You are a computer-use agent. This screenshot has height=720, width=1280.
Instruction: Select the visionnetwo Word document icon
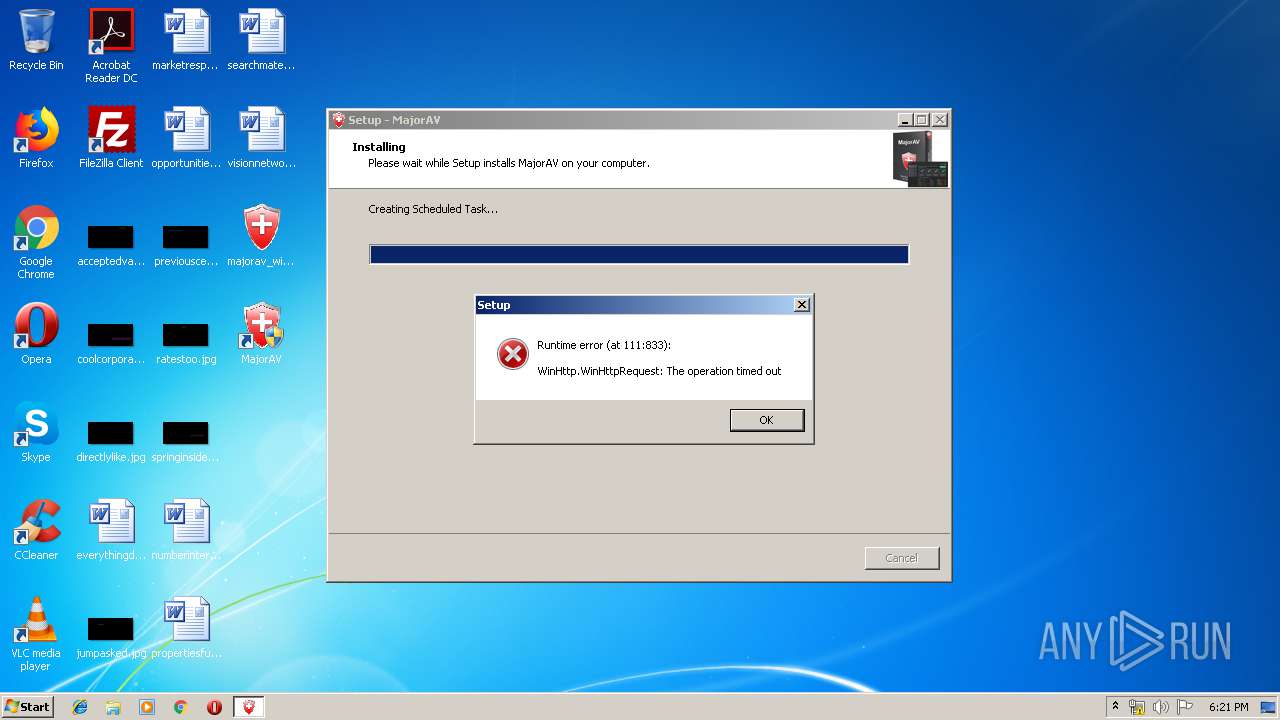click(261, 138)
